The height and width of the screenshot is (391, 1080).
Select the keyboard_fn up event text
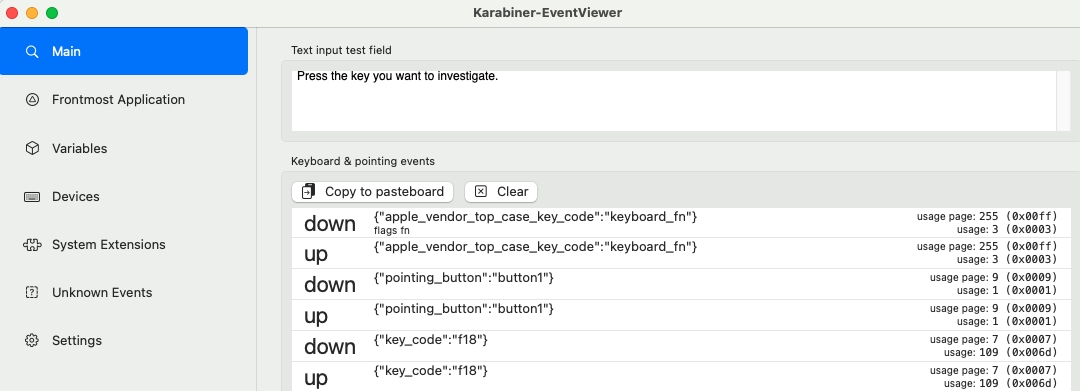click(535, 247)
